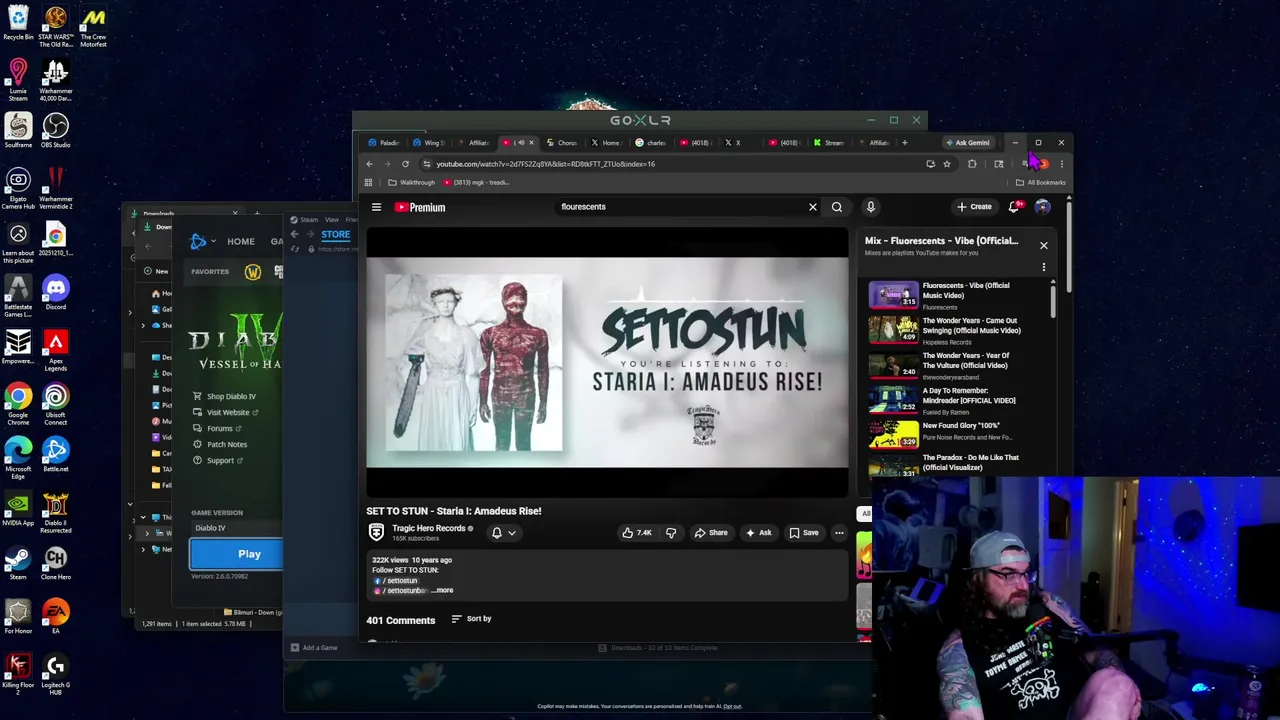Open the YouTube account avatar menu
1280x720 pixels.
point(1042,207)
